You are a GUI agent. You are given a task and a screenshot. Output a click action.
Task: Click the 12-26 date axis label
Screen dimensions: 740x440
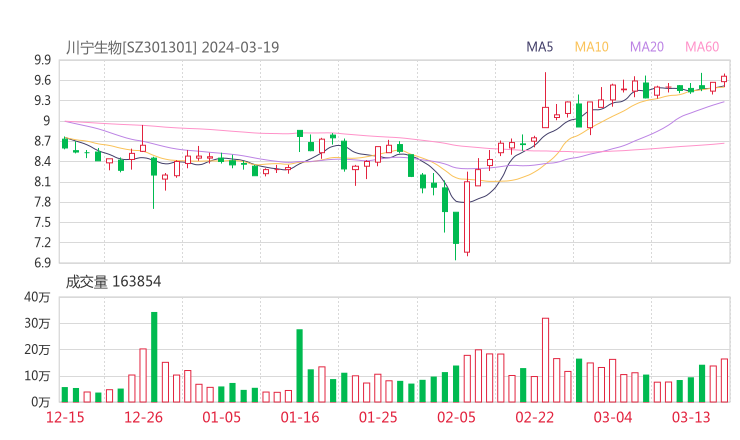click(143, 417)
